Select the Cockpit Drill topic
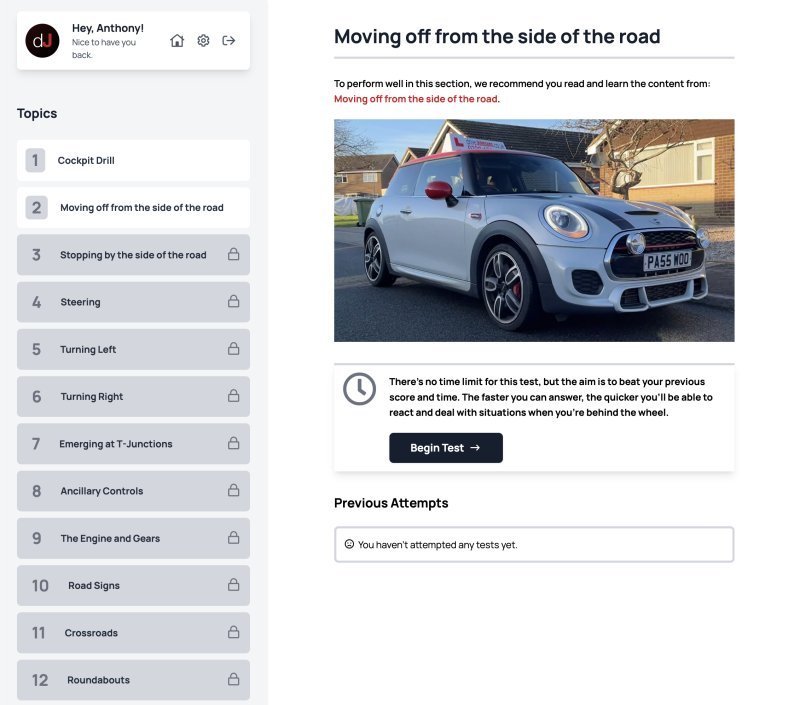 pos(133,160)
